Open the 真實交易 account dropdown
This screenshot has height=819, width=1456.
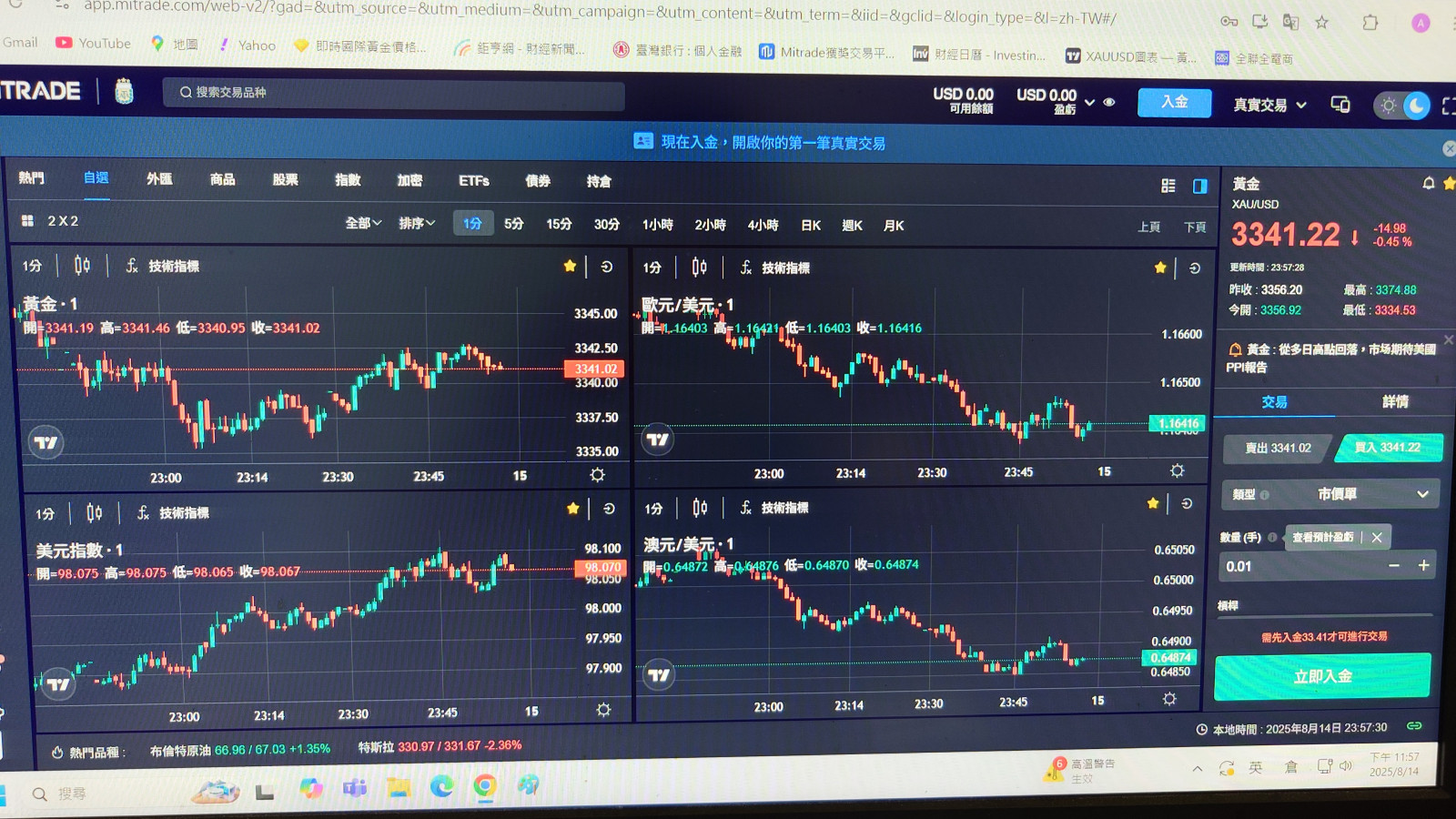click(1269, 105)
